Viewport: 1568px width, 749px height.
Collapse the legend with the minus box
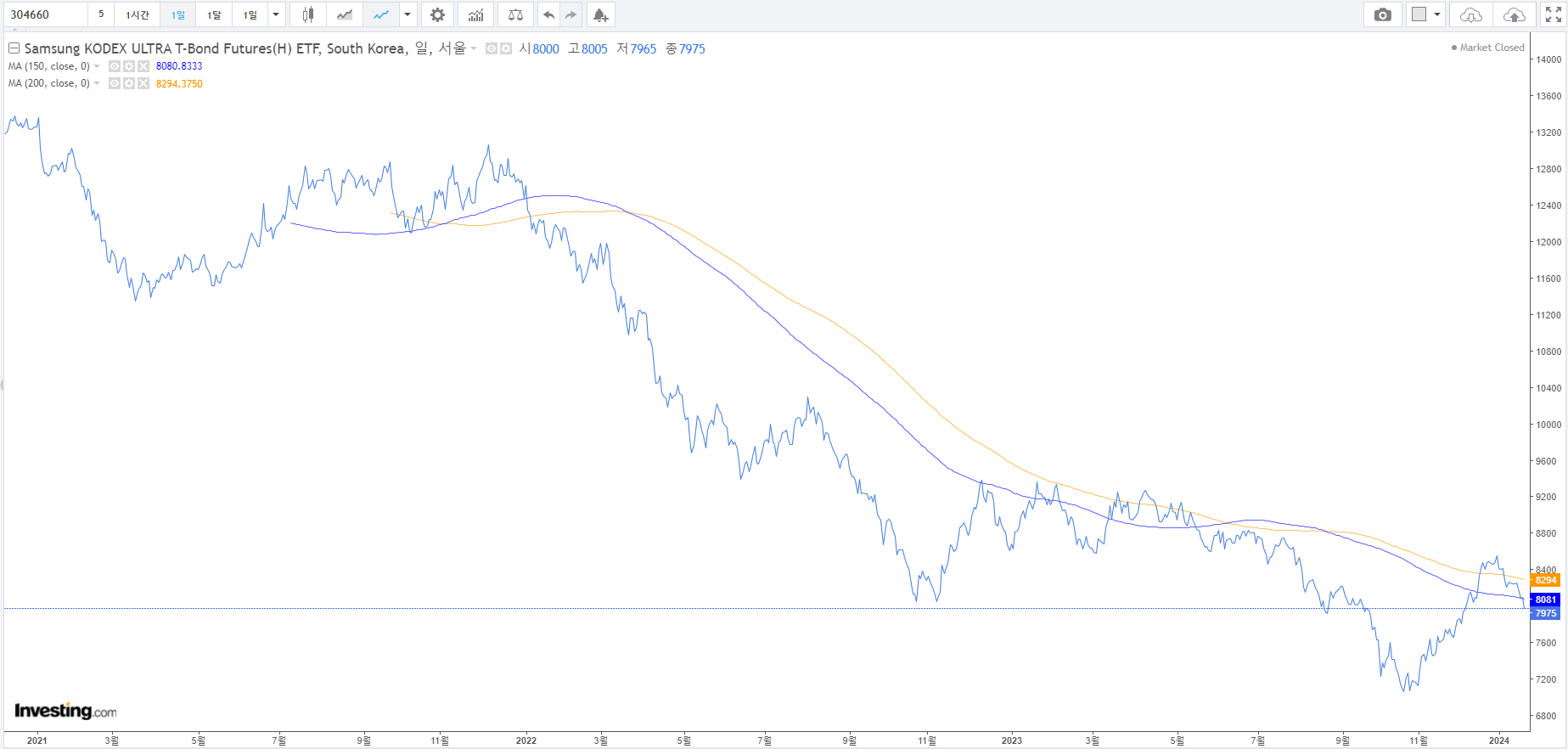click(x=14, y=48)
